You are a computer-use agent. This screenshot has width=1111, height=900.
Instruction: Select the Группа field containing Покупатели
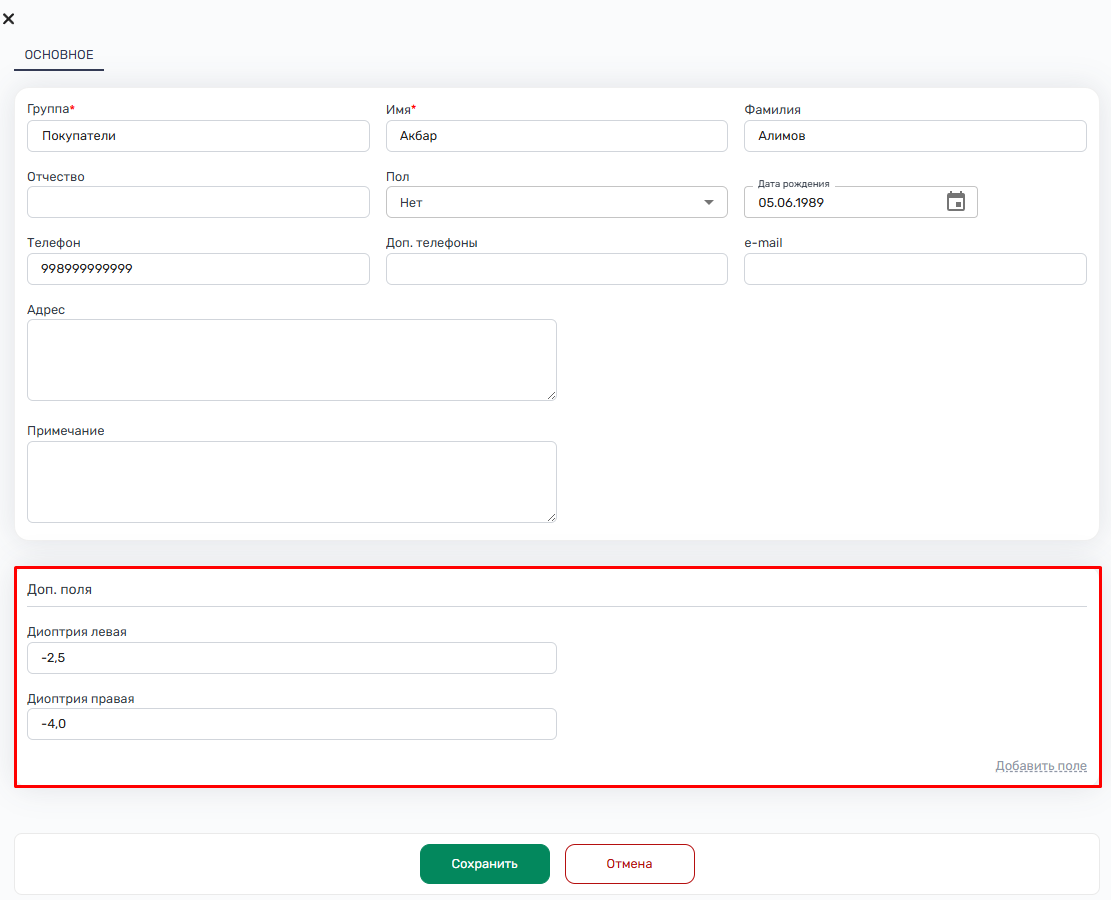click(198, 136)
